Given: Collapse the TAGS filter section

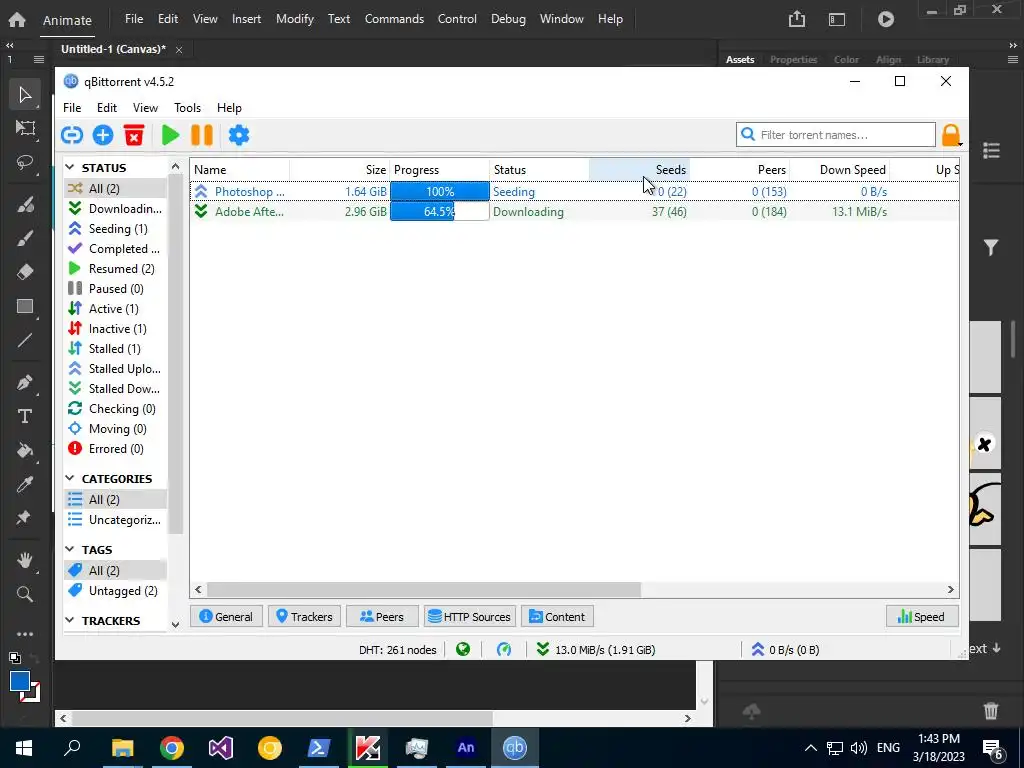Looking at the screenshot, I should [x=70, y=550].
